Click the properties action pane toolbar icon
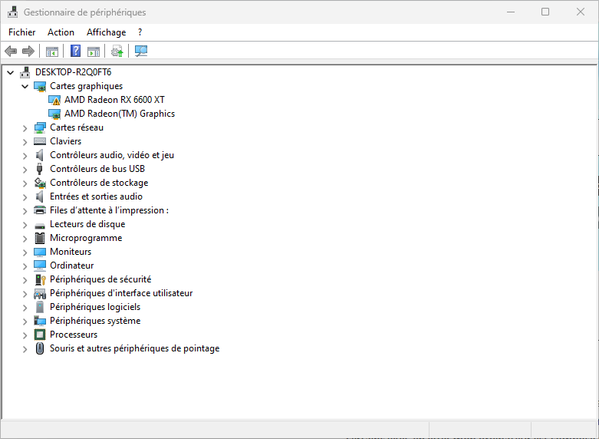Viewport: 599px width, 439px height. (93, 51)
